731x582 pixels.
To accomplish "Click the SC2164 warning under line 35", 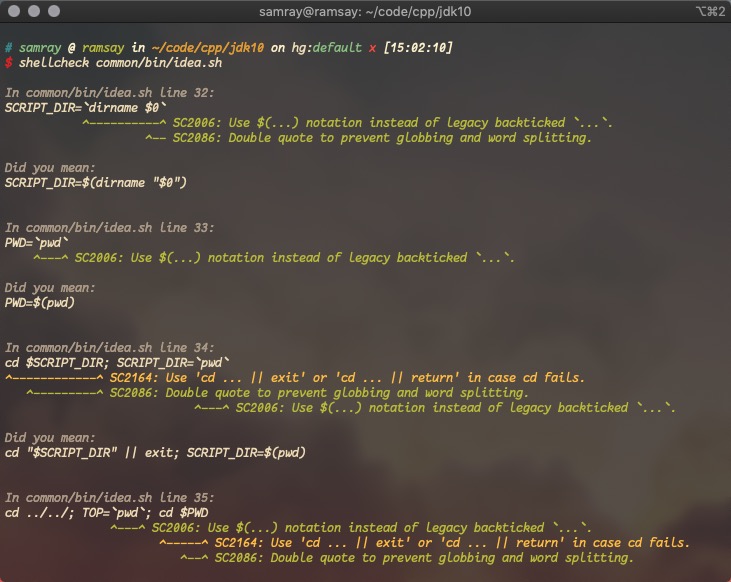I will pyautogui.click(x=452, y=542).
